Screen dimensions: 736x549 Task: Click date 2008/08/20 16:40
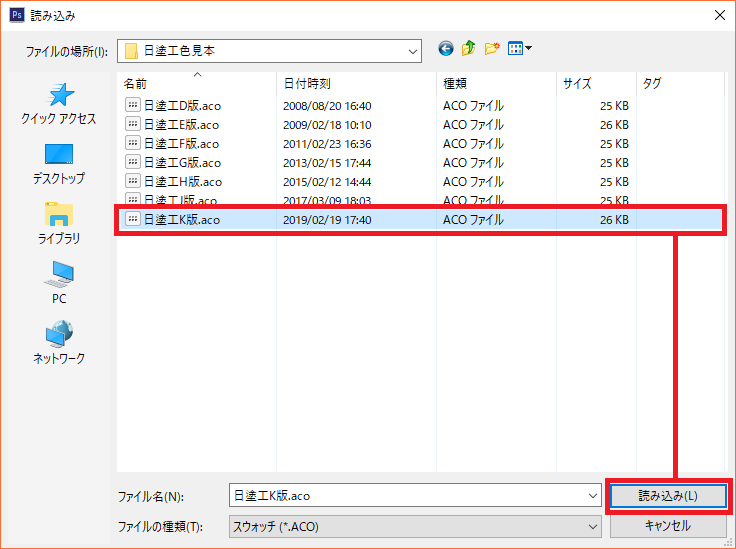pyautogui.click(x=327, y=106)
